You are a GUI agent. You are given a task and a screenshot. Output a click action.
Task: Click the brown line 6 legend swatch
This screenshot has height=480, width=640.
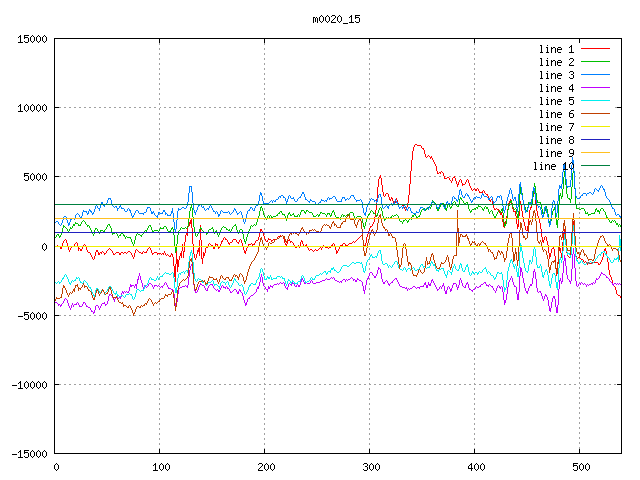pyautogui.click(x=595, y=114)
